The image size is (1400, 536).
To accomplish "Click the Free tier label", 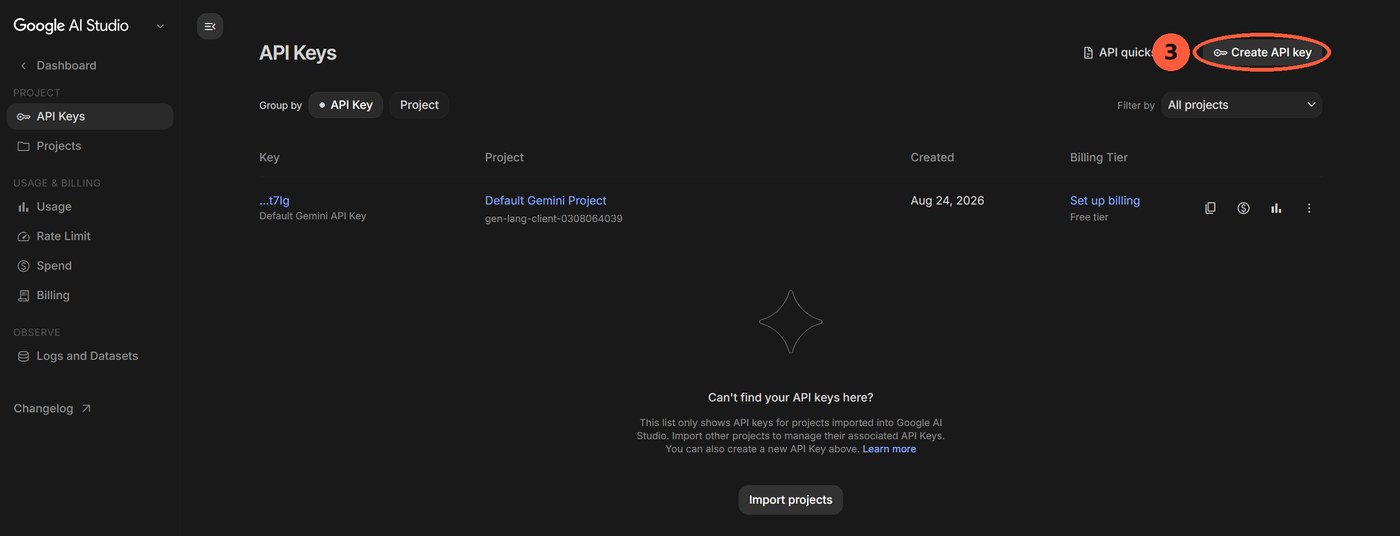I will [1089, 217].
